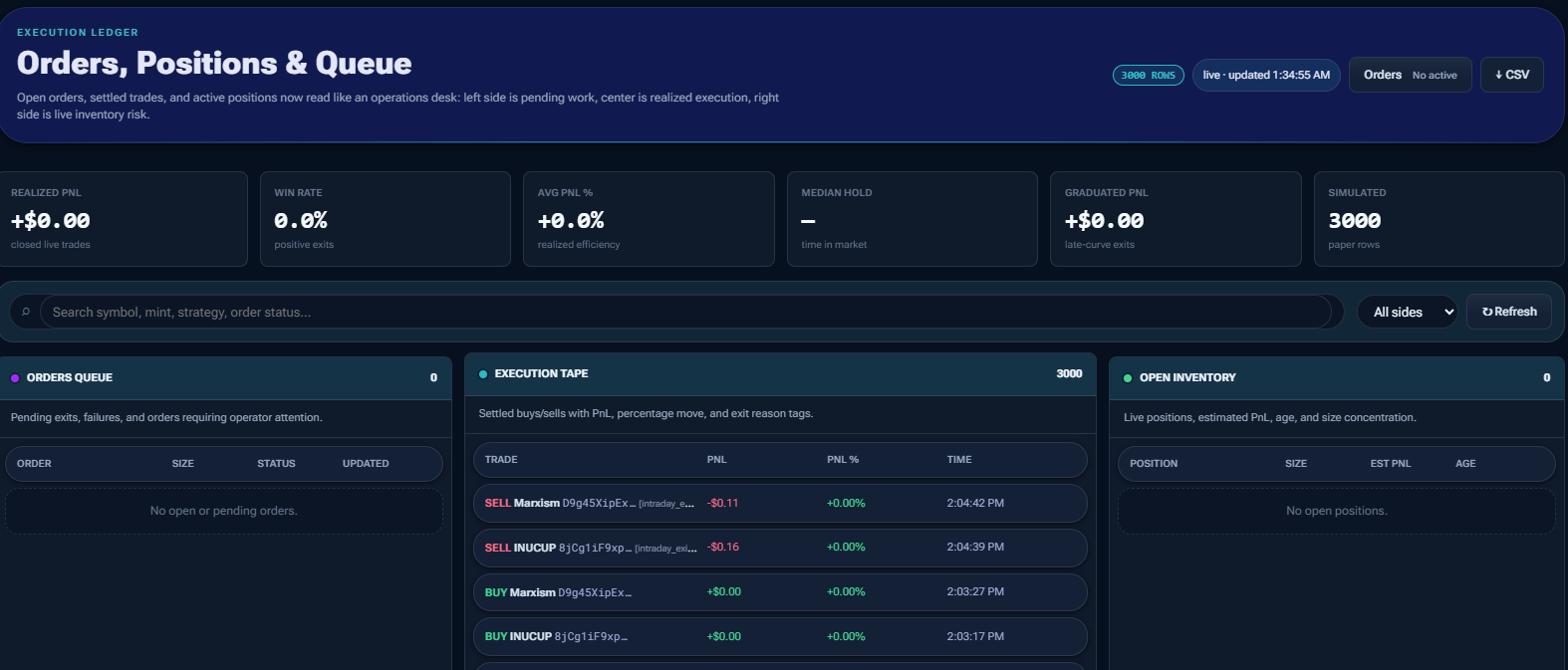Click the purple Orders Queue dot
The image size is (1568, 670).
click(15, 378)
